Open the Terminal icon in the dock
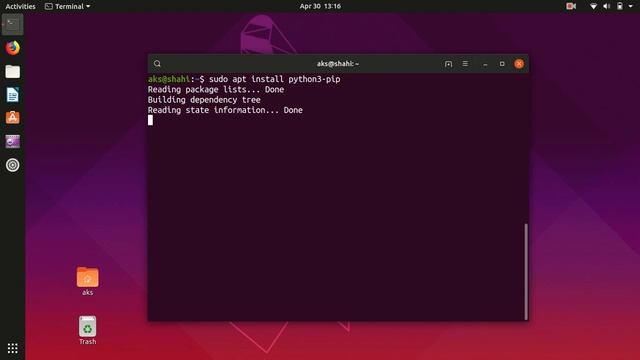 (13, 24)
